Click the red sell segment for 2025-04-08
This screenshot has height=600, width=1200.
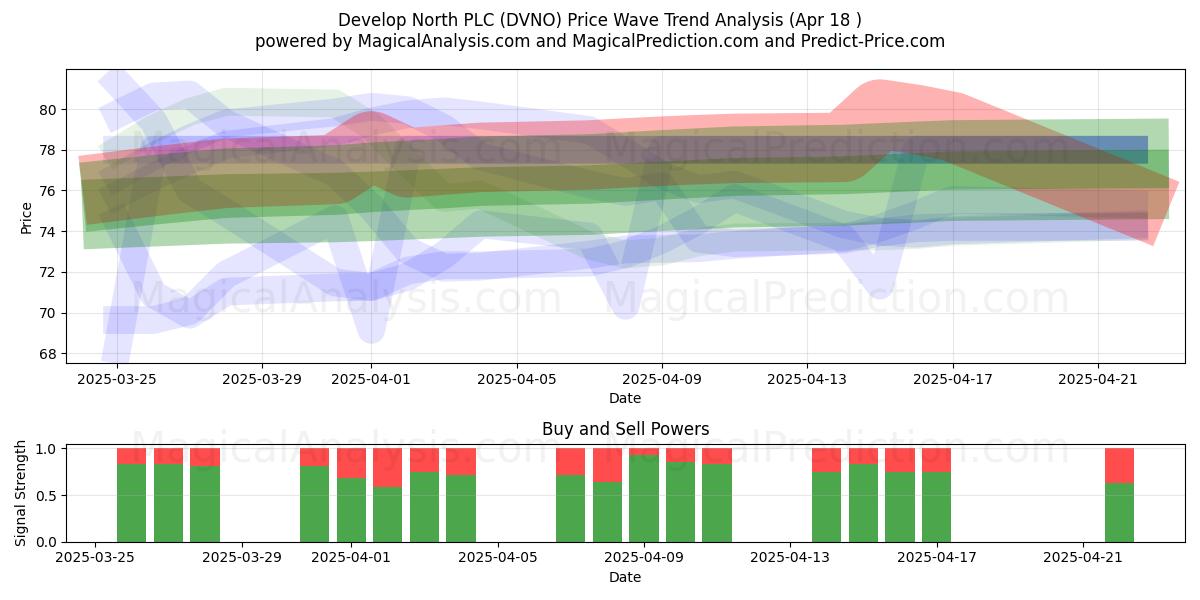pos(607,465)
